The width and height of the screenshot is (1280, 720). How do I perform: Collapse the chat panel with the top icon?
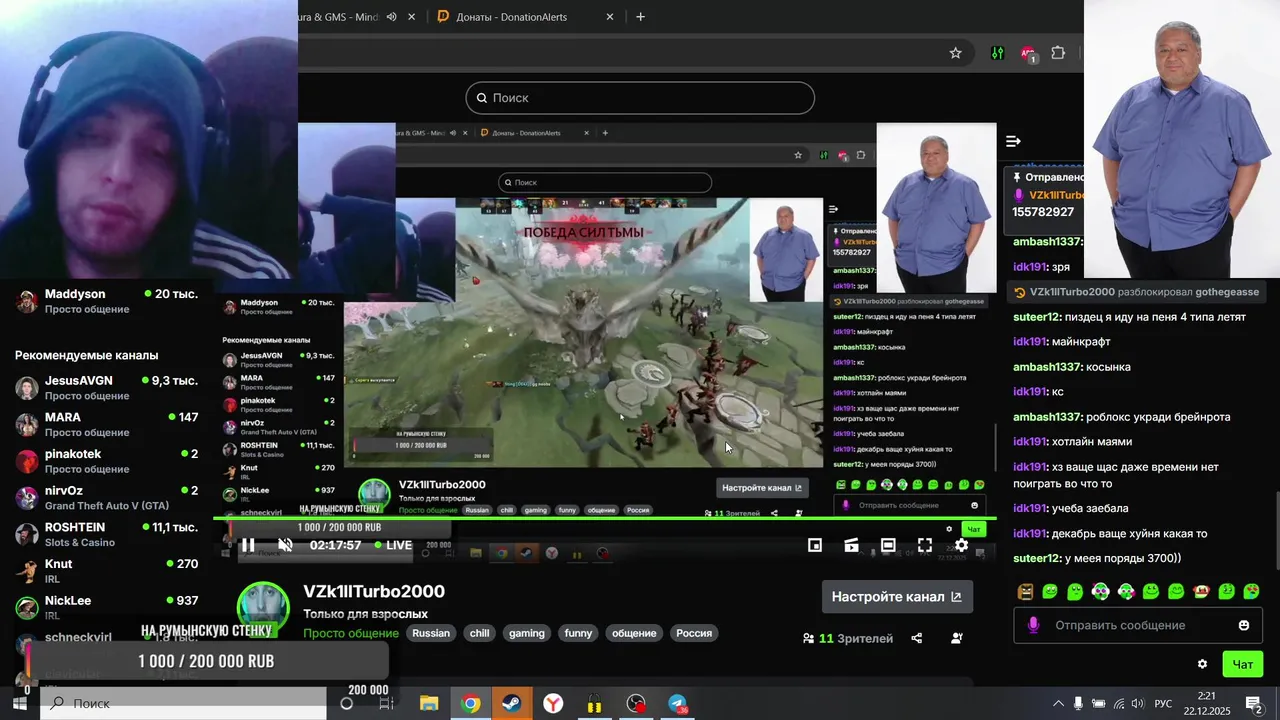click(1013, 141)
